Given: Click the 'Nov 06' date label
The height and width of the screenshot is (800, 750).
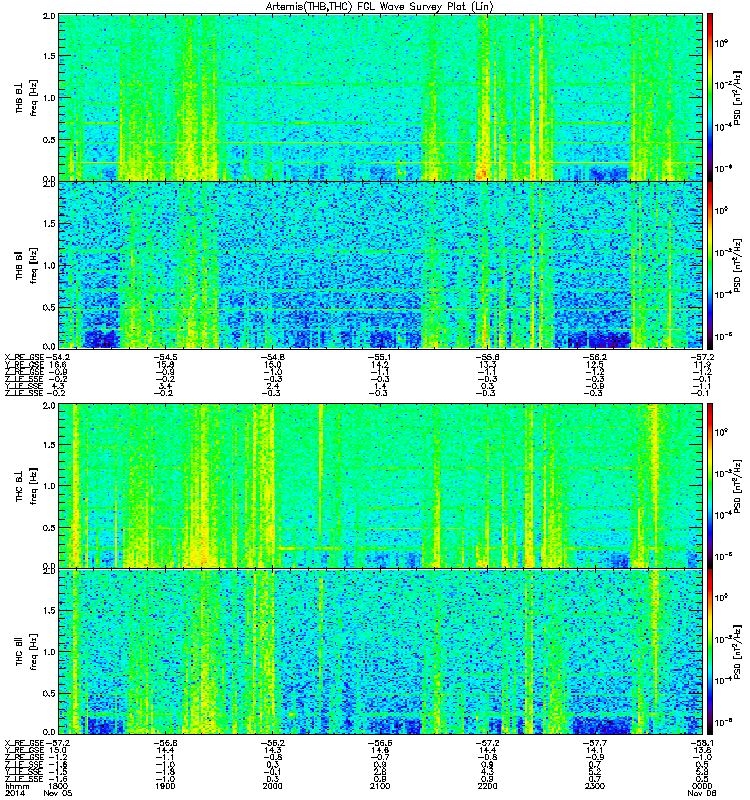Looking at the screenshot, I should 702,793.
